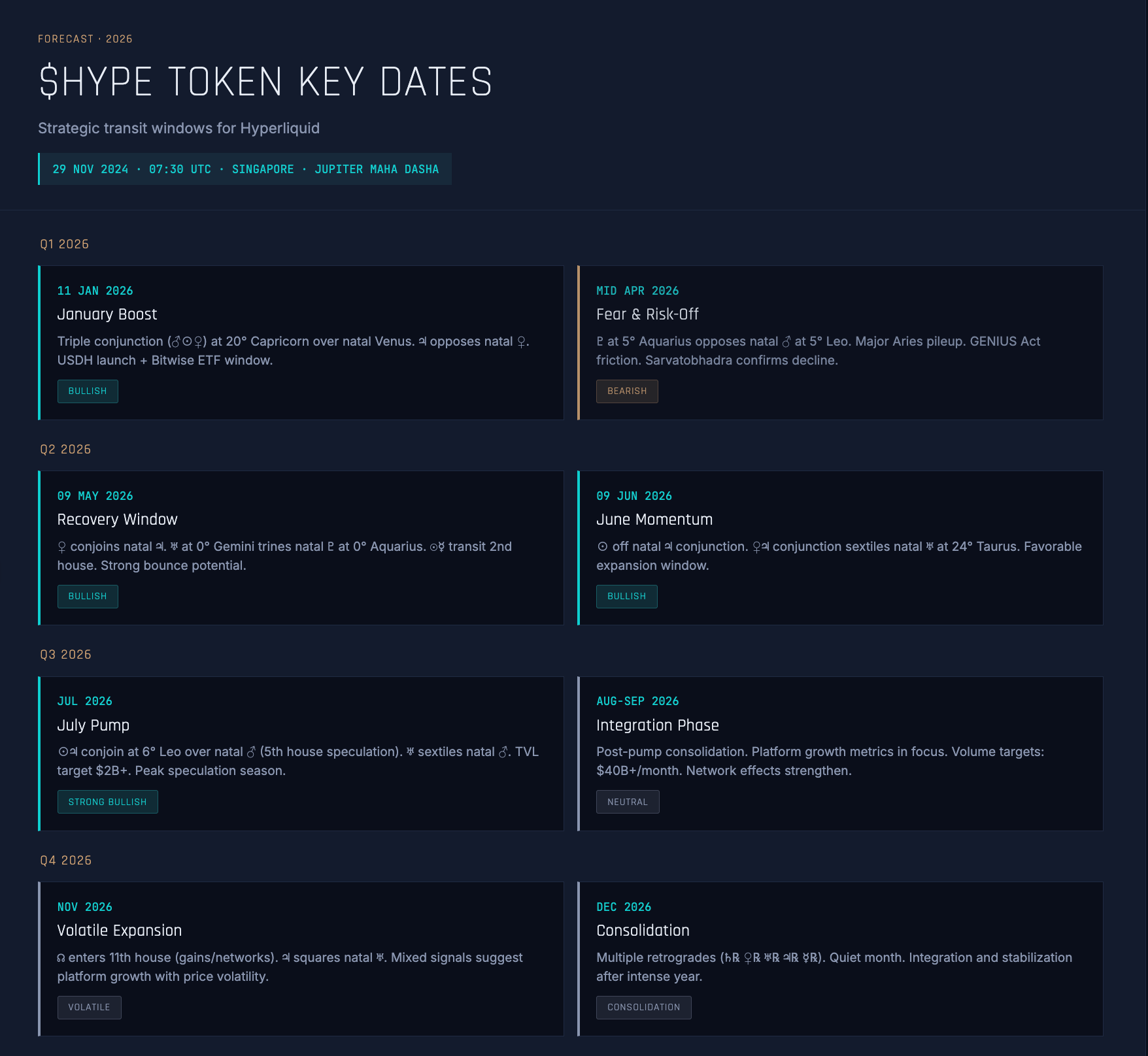The height and width of the screenshot is (1056, 1148).
Task: Click the FORECAST · 2026 label
Action: 85,39
